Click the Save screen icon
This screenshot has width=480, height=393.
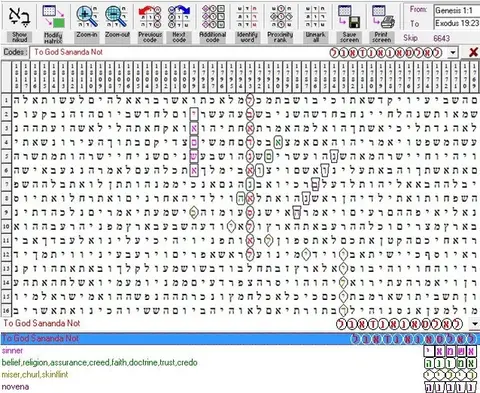point(349,17)
